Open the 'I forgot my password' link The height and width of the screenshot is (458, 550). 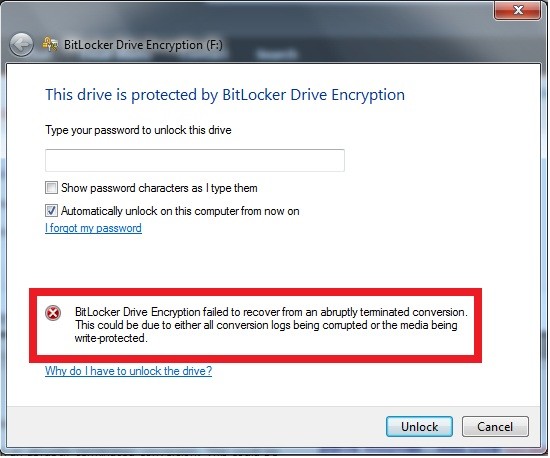click(x=93, y=228)
